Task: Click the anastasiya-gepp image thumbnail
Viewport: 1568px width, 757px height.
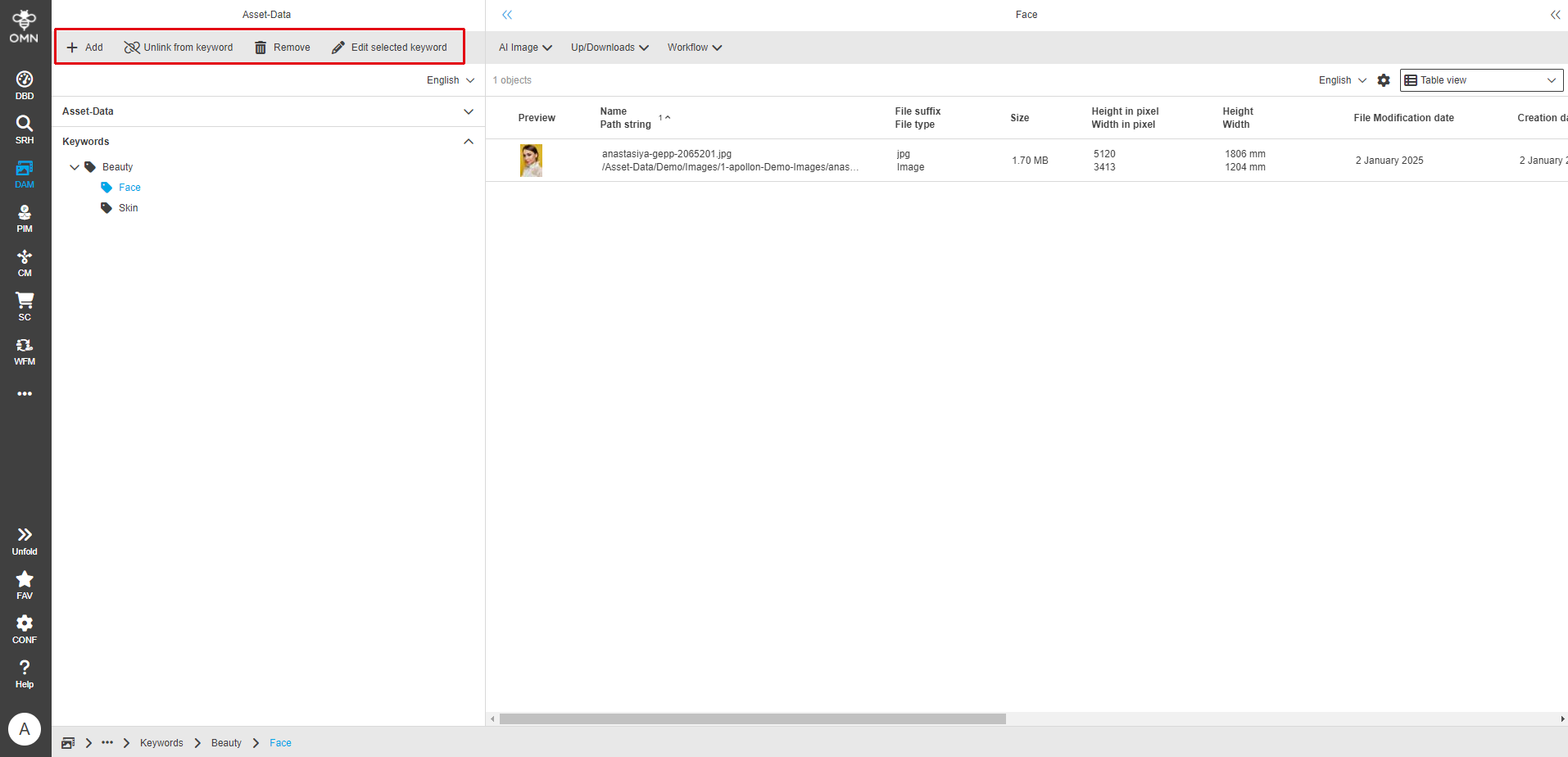Action: click(531, 160)
